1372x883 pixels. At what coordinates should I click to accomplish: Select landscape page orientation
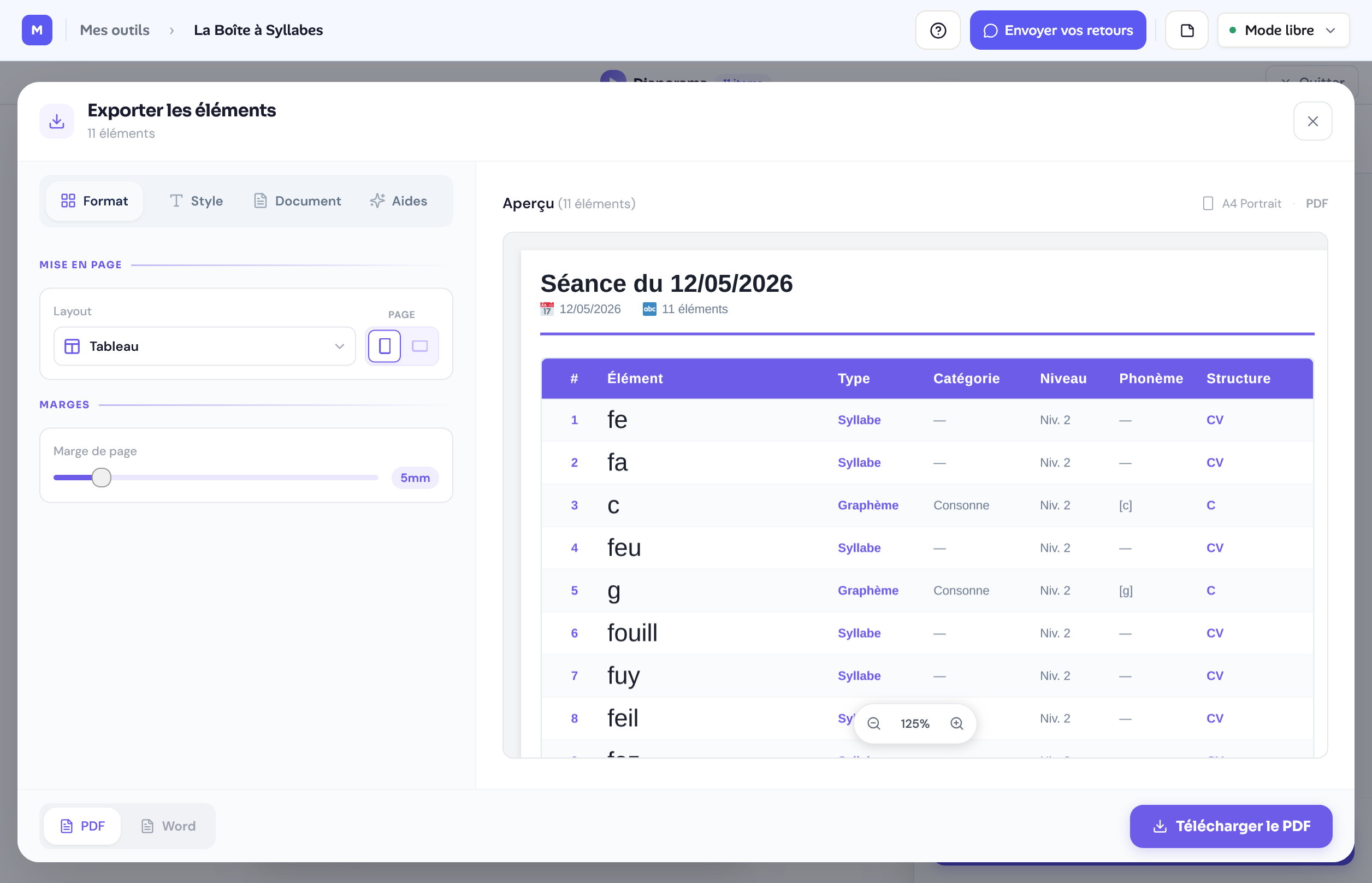[420, 346]
